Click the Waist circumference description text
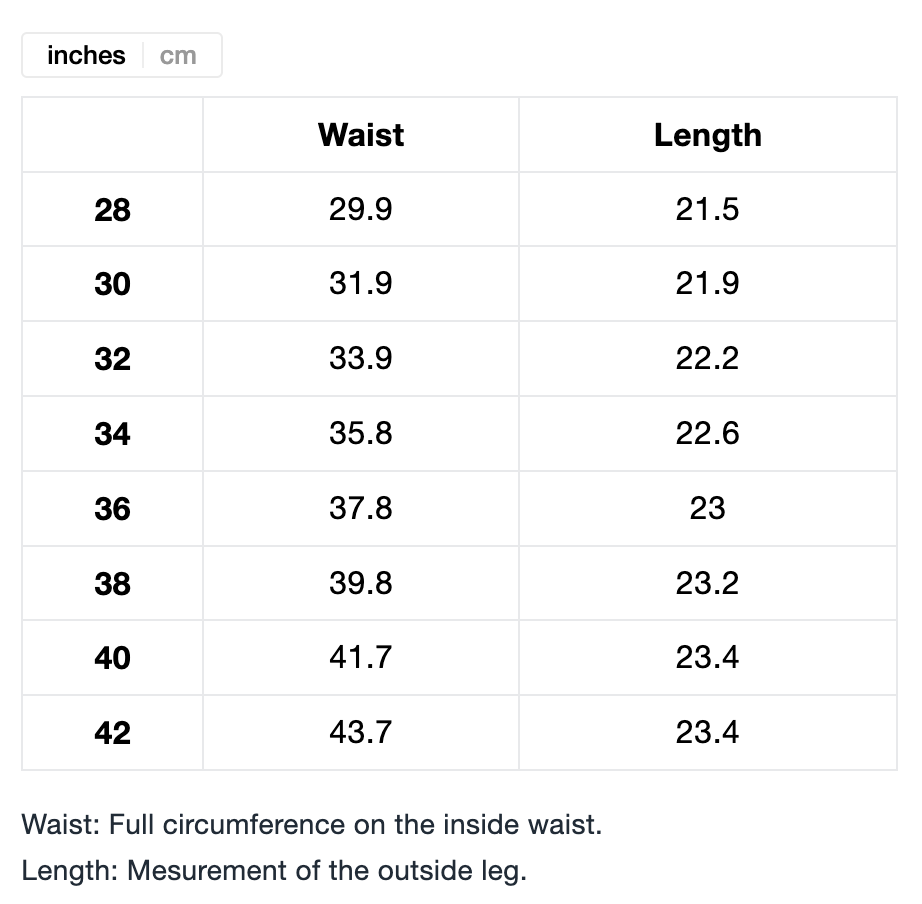Image resolution: width=922 pixels, height=904 pixels. tap(312, 826)
